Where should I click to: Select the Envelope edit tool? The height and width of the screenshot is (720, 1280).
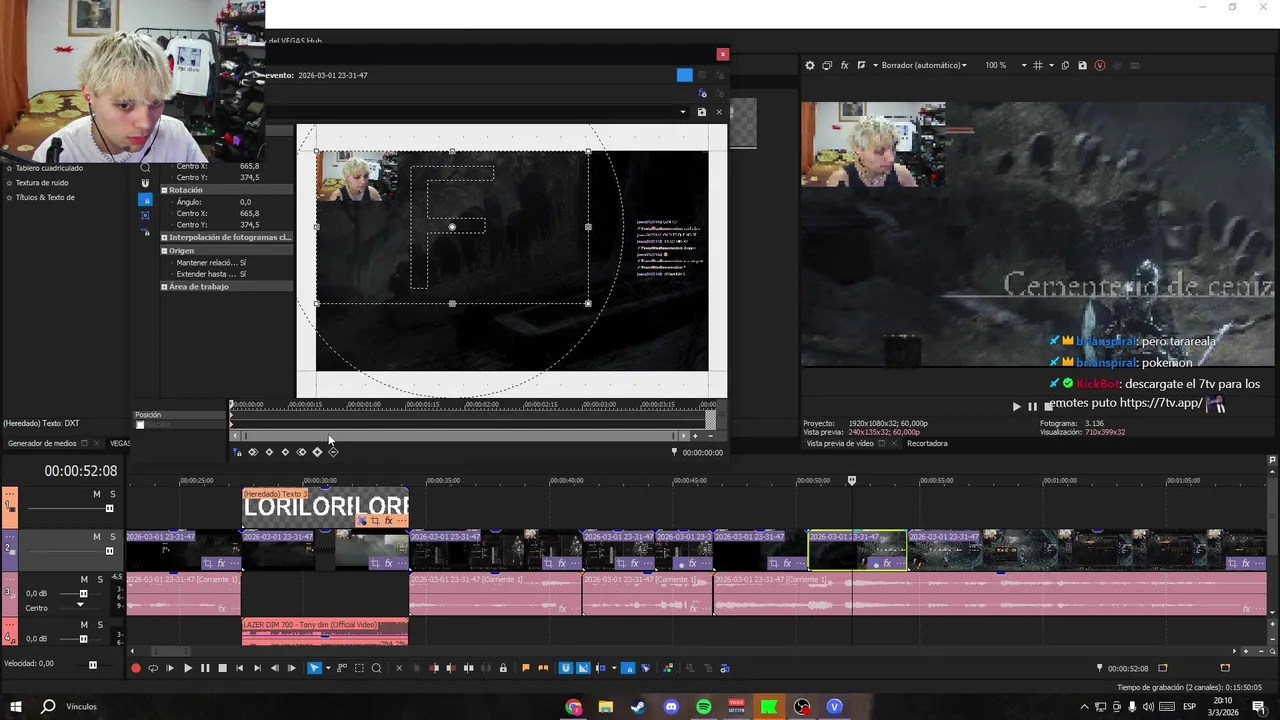[x=342, y=669]
